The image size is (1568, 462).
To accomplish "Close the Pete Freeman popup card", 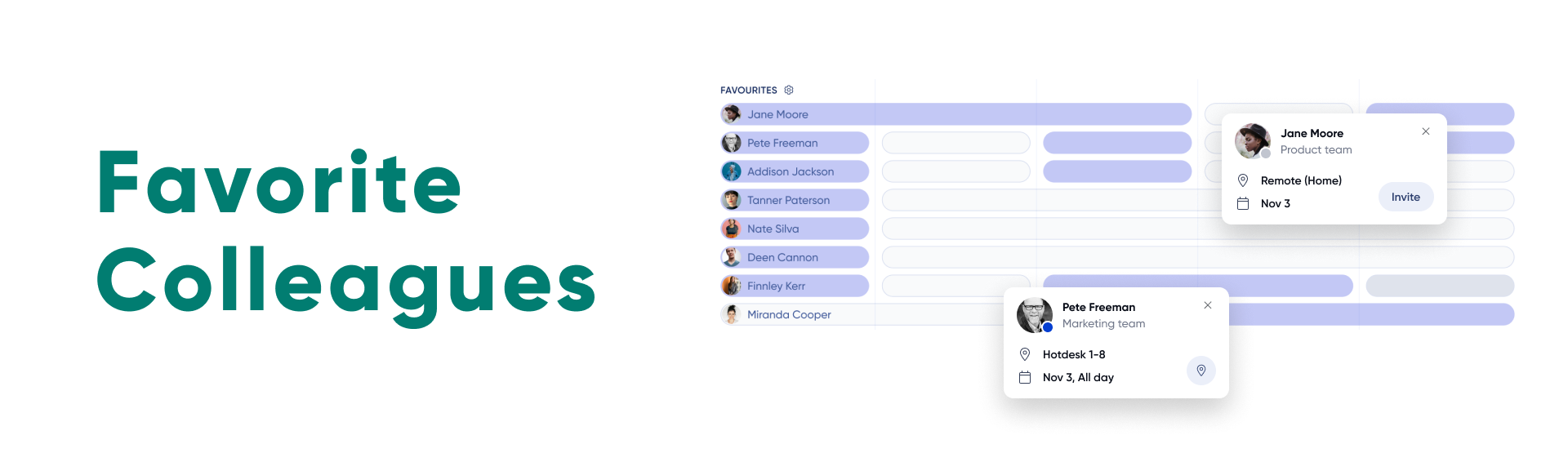I will pos(1207,305).
